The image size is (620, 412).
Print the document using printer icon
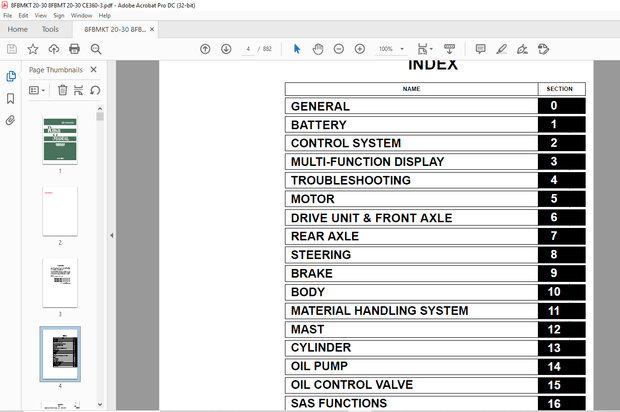[74, 49]
